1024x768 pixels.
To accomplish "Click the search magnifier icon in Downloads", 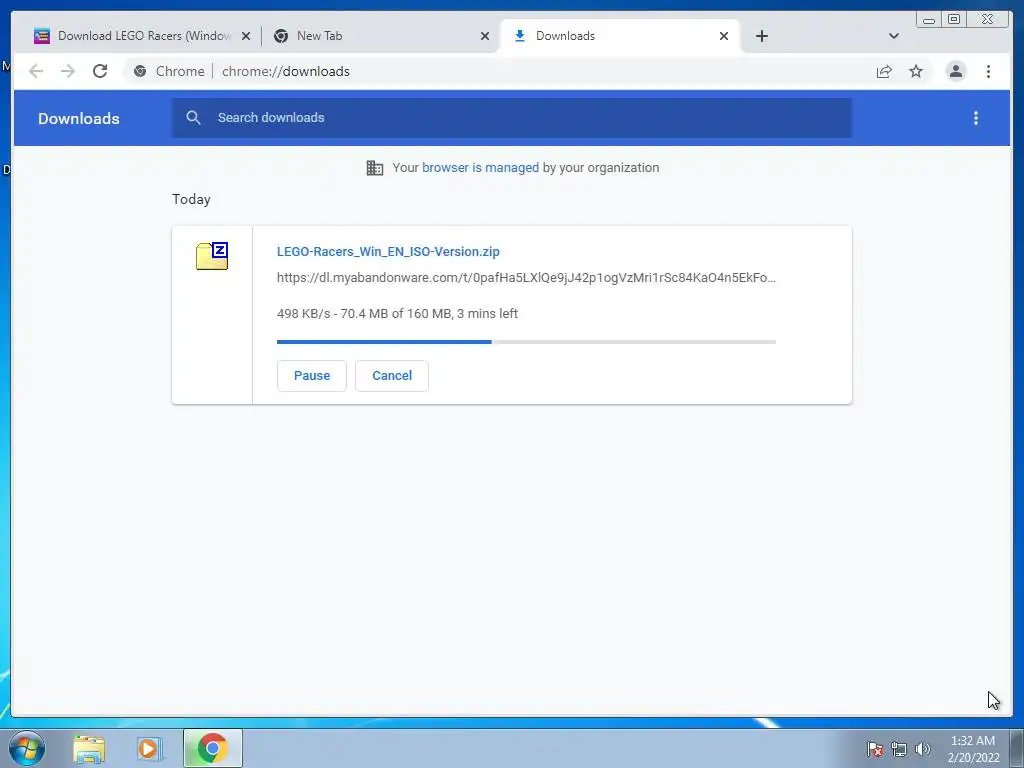I will coord(193,118).
